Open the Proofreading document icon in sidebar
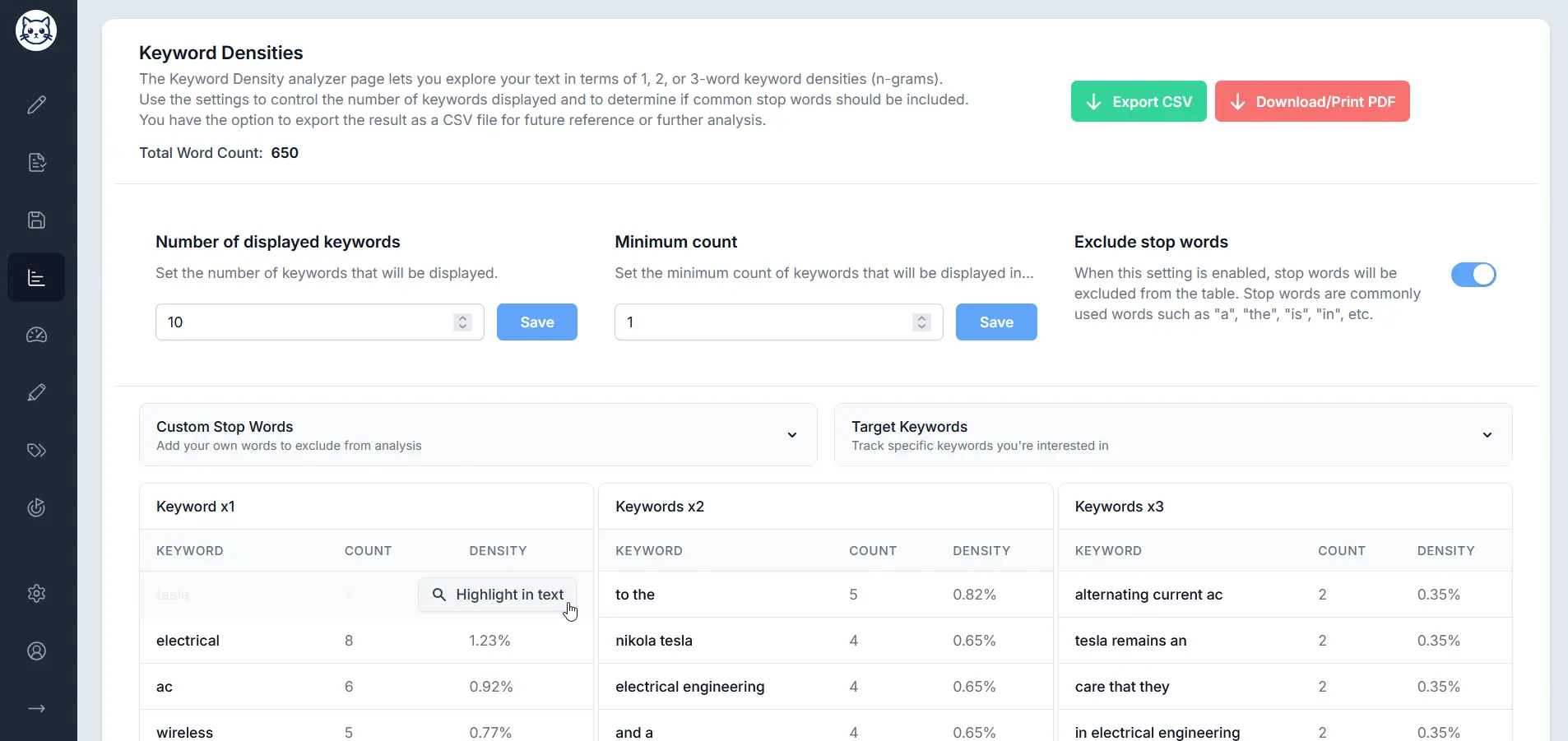This screenshot has height=741, width=1568. tap(37, 163)
